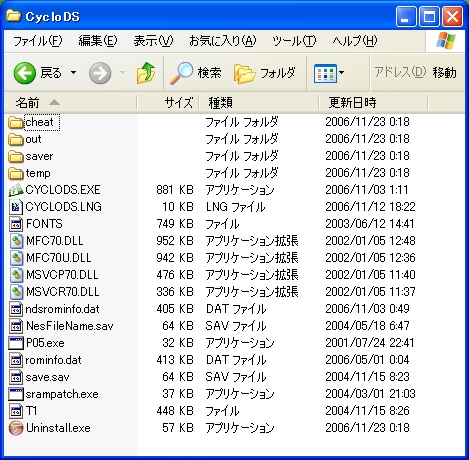Click the grey Forward arrow button
The width and height of the screenshot is (469, 460).
pyautogui.click(x=100, y=73)
